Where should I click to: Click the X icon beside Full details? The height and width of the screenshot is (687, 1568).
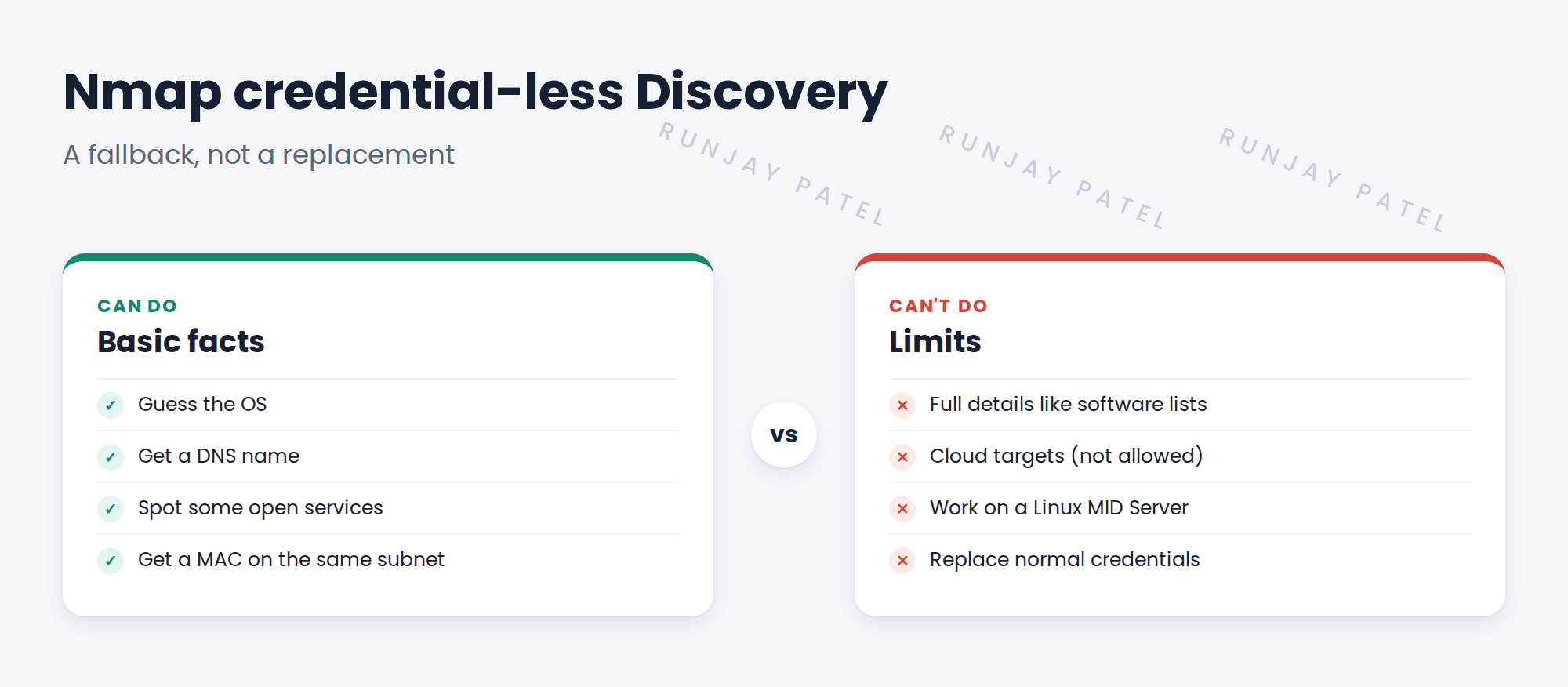902,405
